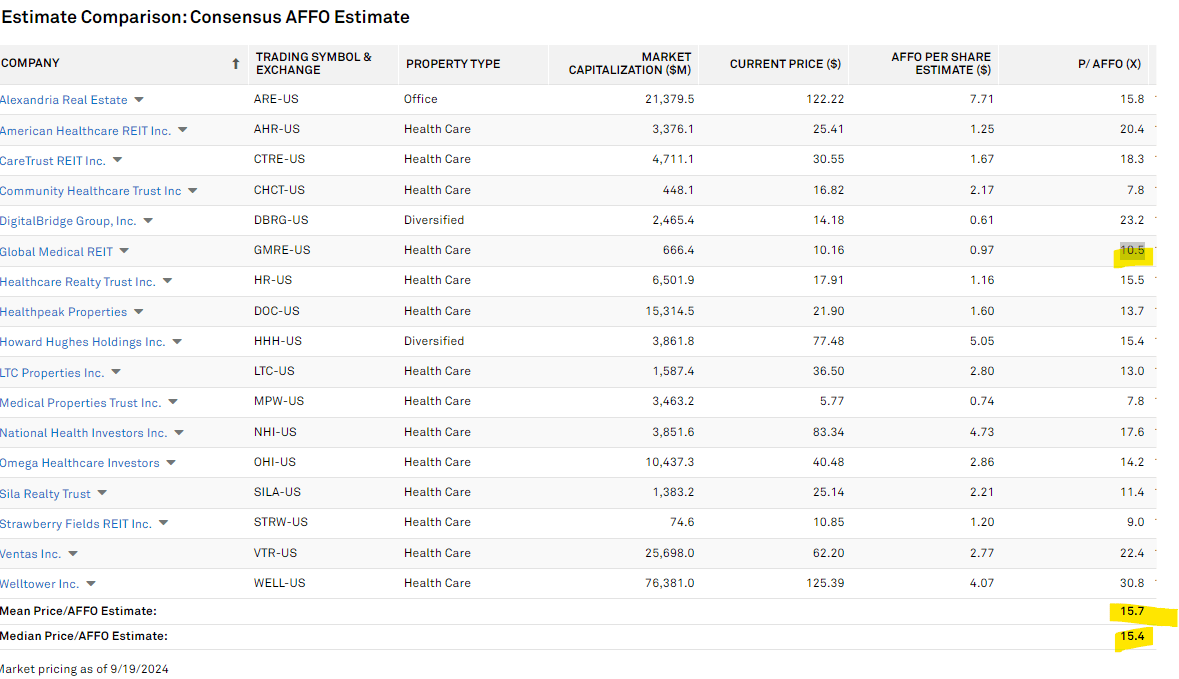Click the arrow beside Community Healthcare Trust Inc

point(193,191)
